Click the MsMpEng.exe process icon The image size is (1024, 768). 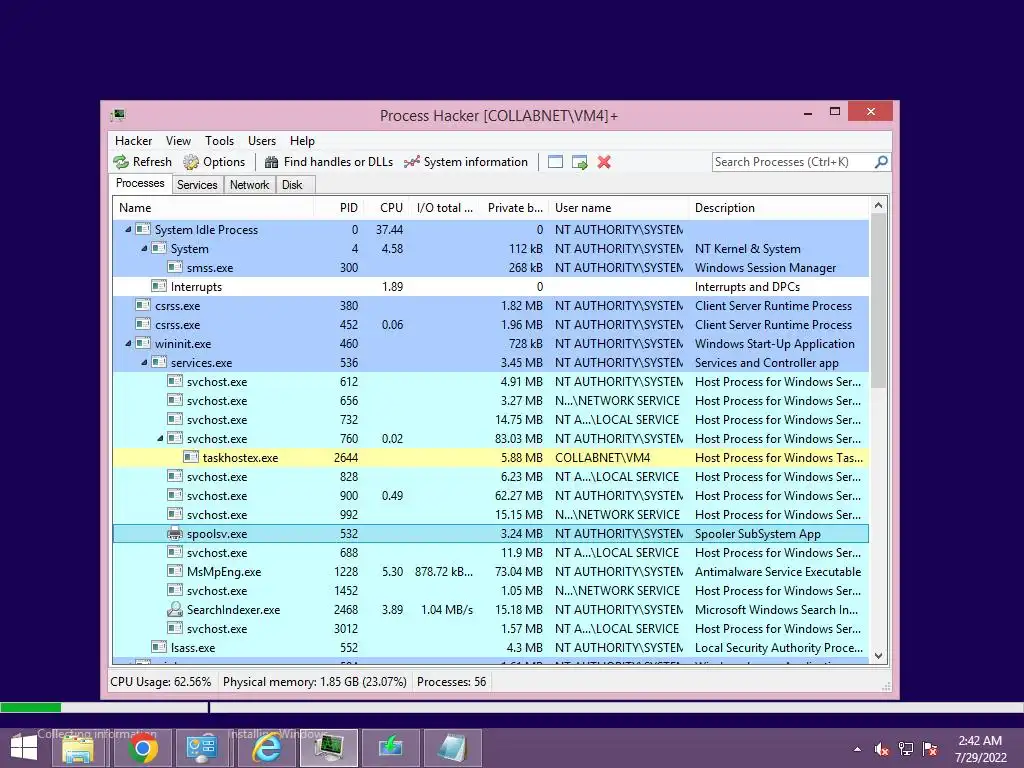pos(175,571)
